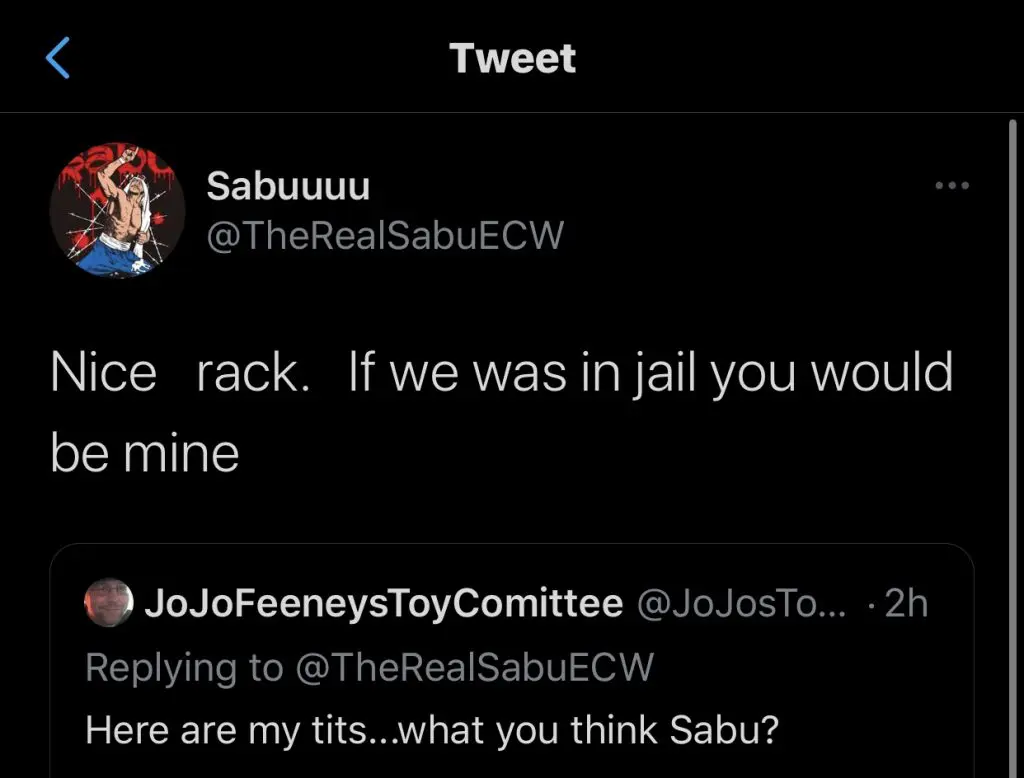Open the @TheRealSabuECW handle below Sabuuuu
This screenshot has width=1024, height=778.
coord(385,236)
